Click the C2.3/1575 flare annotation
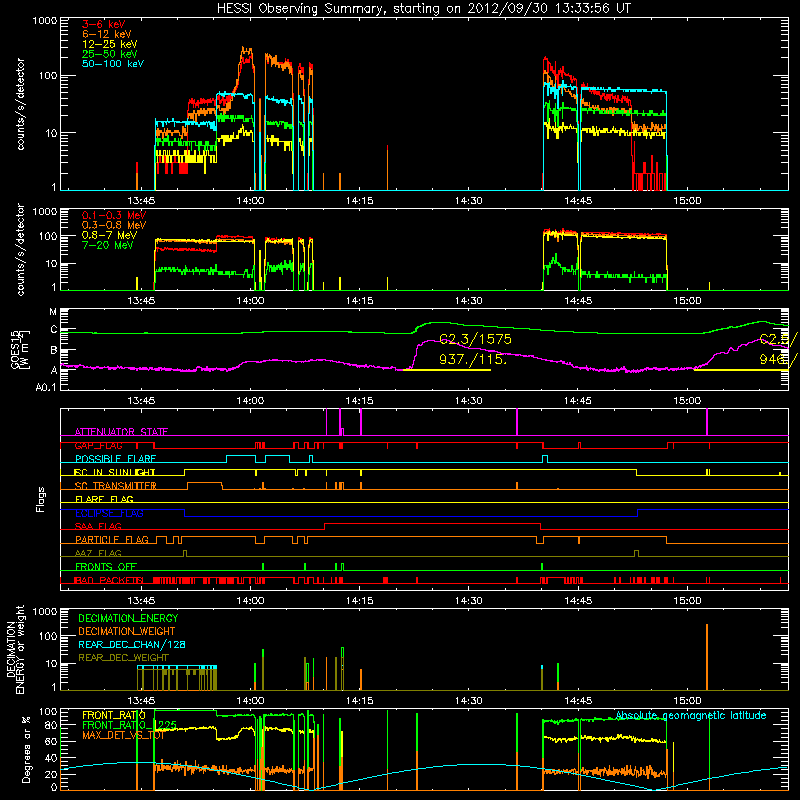 tap(476, 339)
